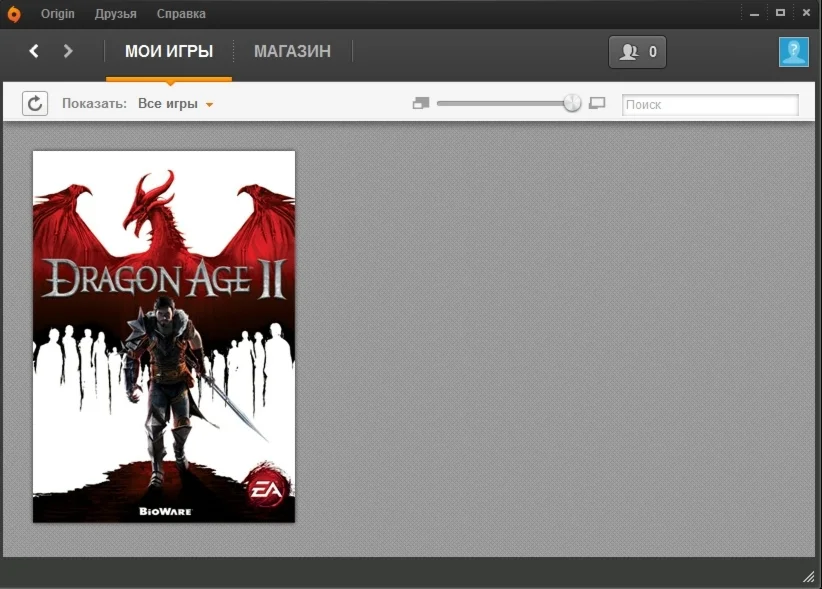
Task: Click the back navigation arrow
Action: (x=33, y=51)
